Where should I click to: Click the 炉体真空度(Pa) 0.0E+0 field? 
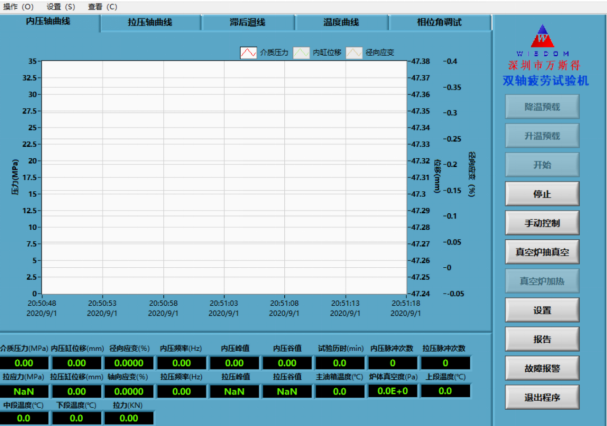pos(393,391)
